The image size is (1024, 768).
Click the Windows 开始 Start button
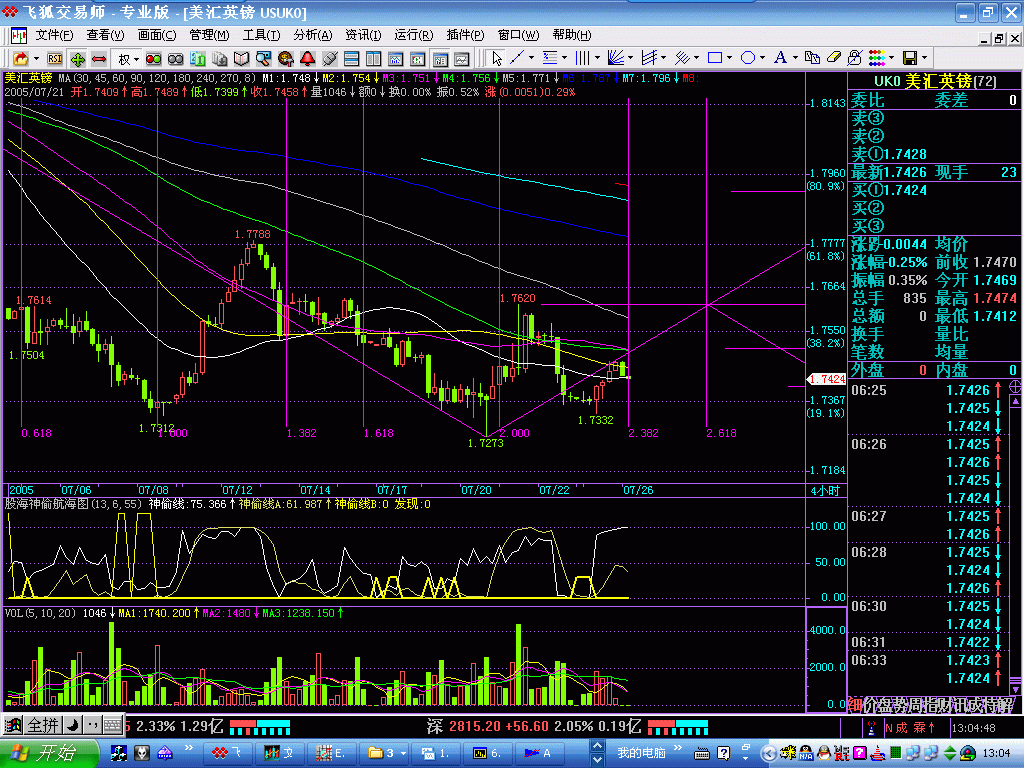50,753
